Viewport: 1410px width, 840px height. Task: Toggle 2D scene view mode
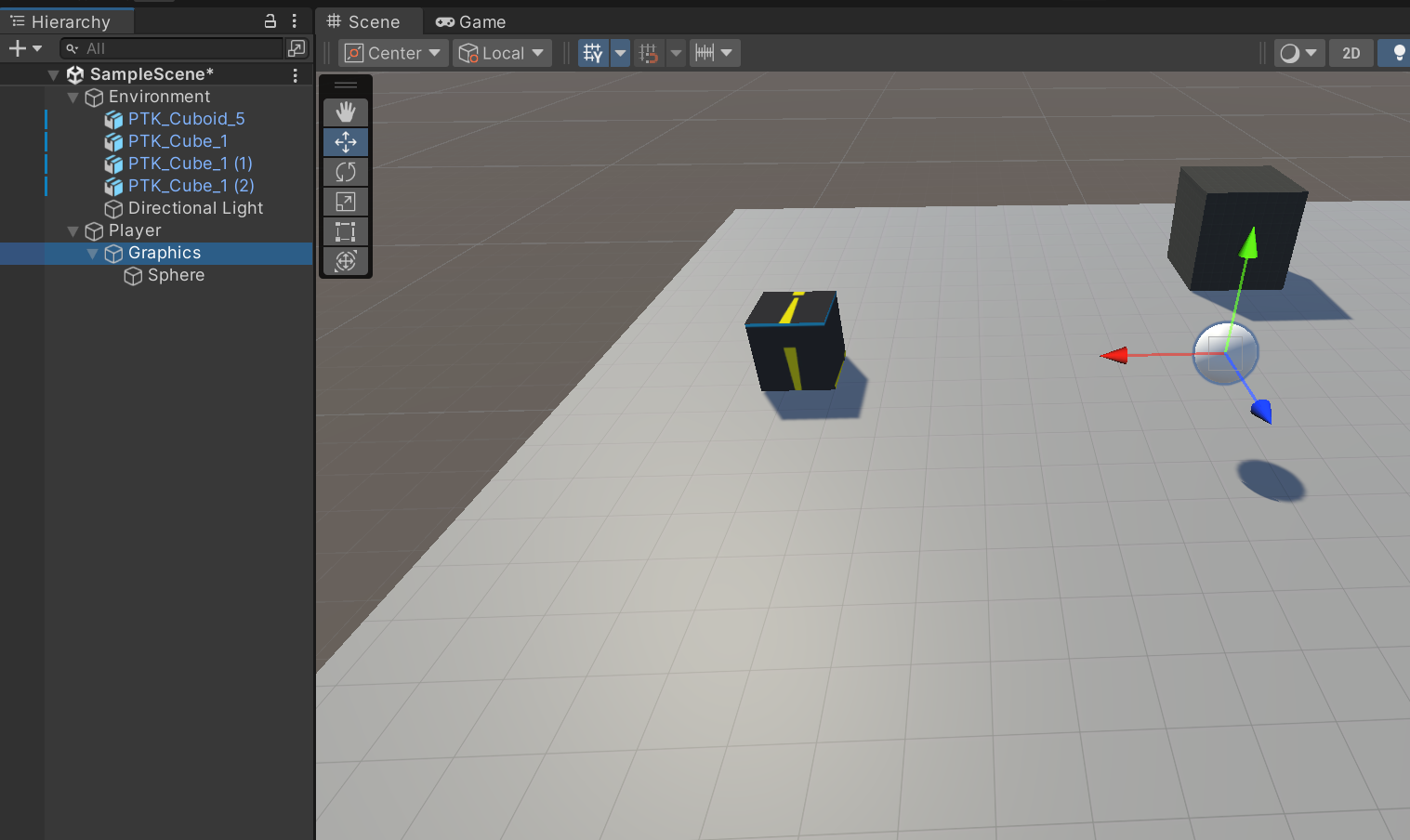1351,53
